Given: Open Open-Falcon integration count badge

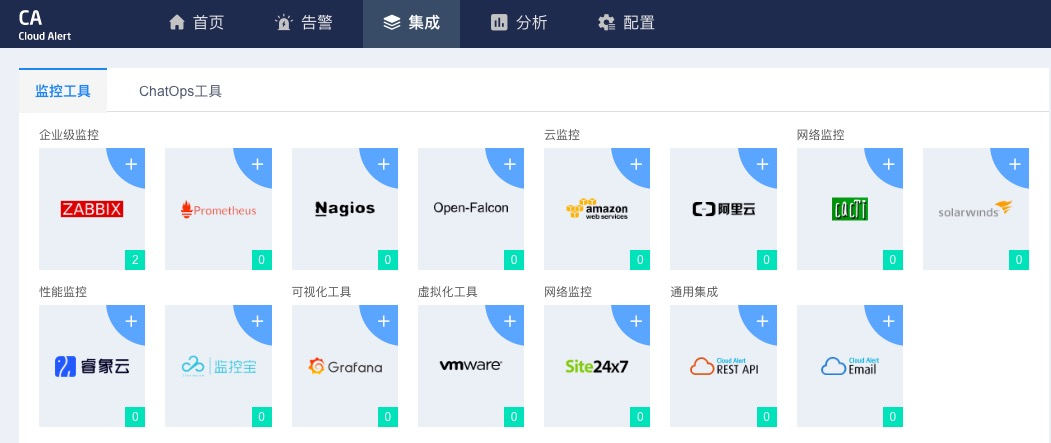Looking at the screenshot, I should (513, 259).
